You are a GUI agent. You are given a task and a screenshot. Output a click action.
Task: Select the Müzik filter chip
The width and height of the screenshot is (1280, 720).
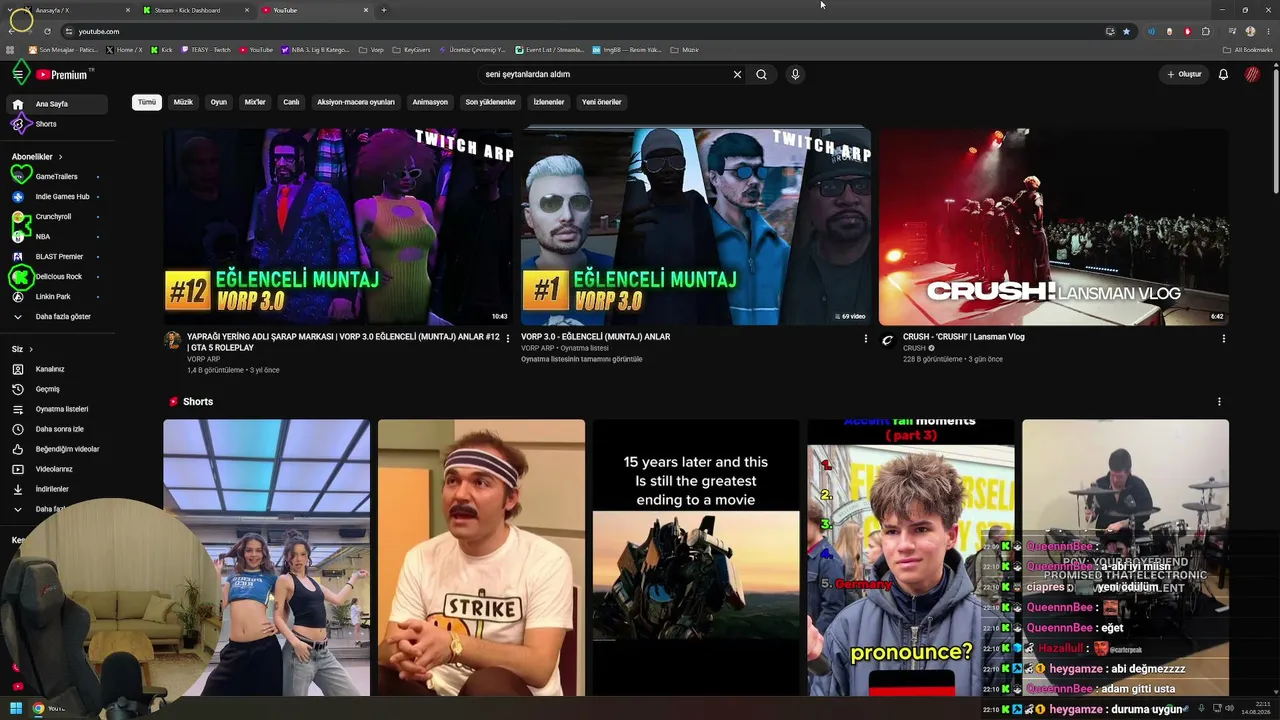click(x=183, y=102)
